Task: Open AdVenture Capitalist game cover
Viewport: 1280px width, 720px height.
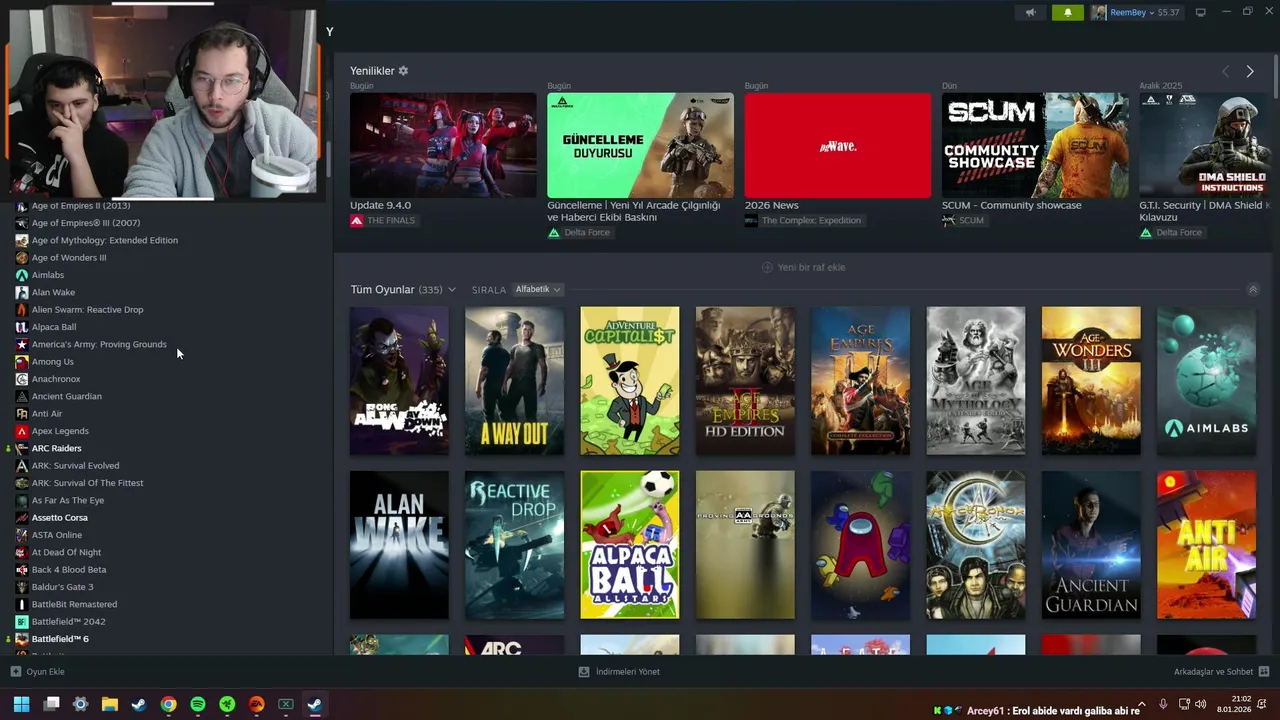Action: (630, 381)
